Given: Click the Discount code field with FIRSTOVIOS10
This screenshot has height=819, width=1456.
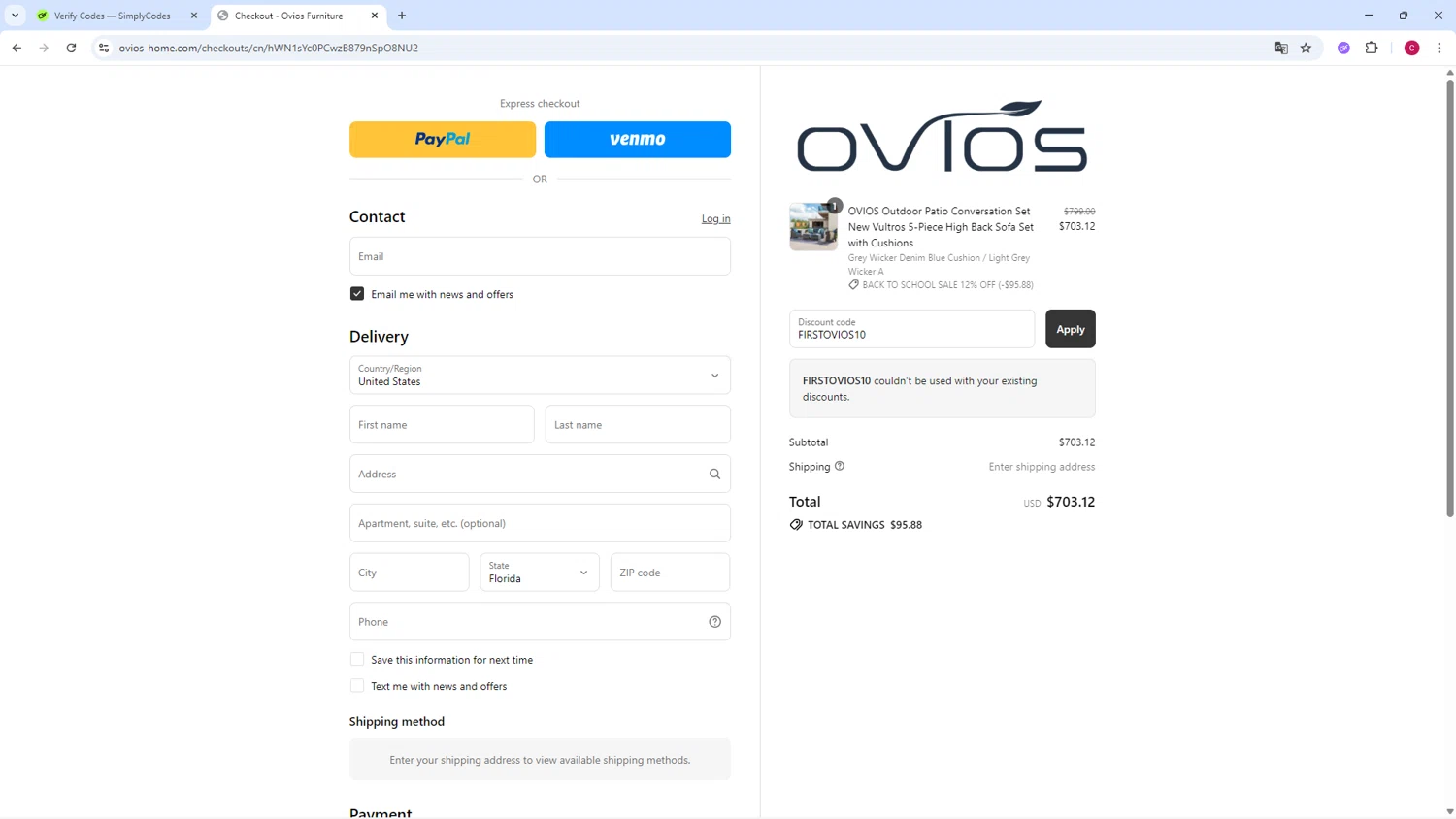Looking at the screenshot, I should click(911, 329).
